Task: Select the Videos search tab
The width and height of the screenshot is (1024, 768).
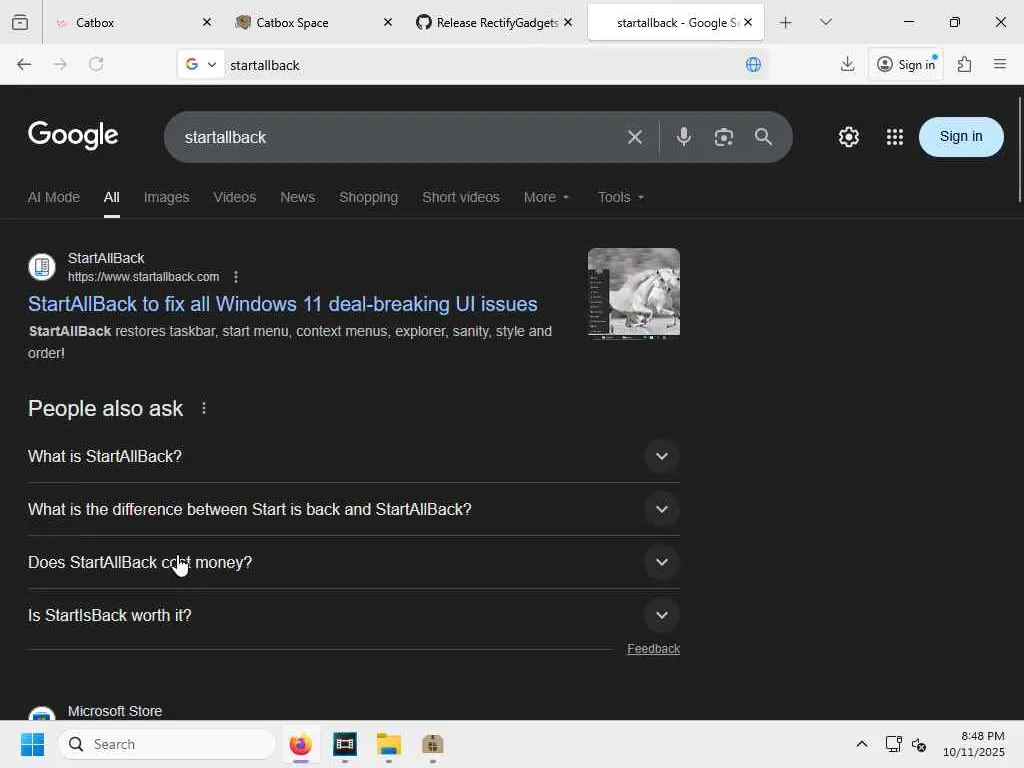Action: coord(234,197)
